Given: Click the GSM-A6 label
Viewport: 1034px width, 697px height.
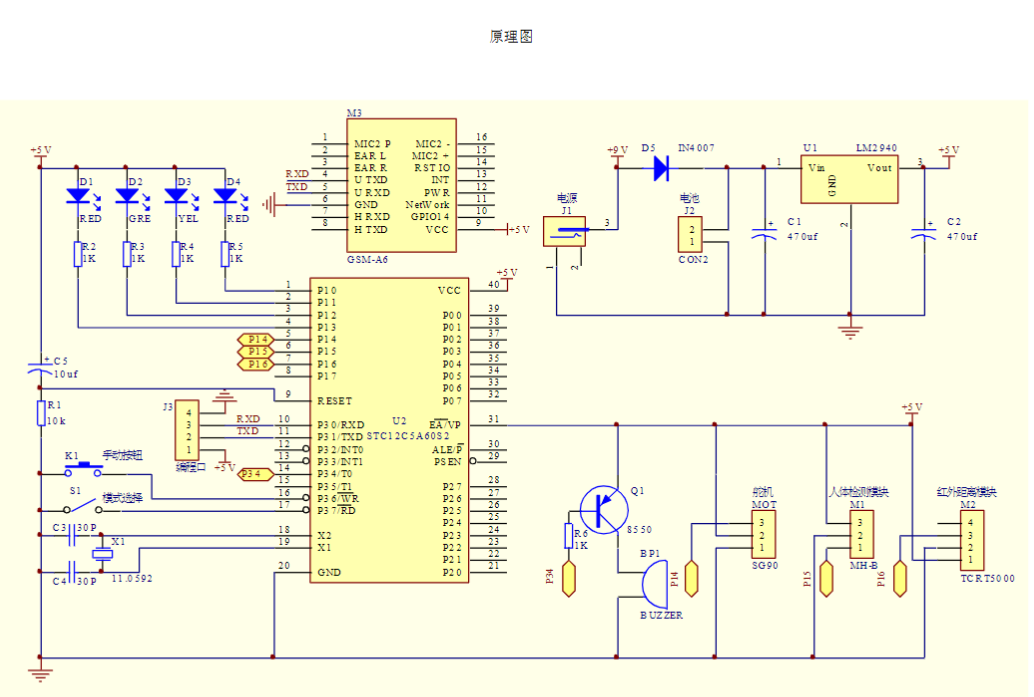Looking at the screenshot, I should tap(367, 260).
